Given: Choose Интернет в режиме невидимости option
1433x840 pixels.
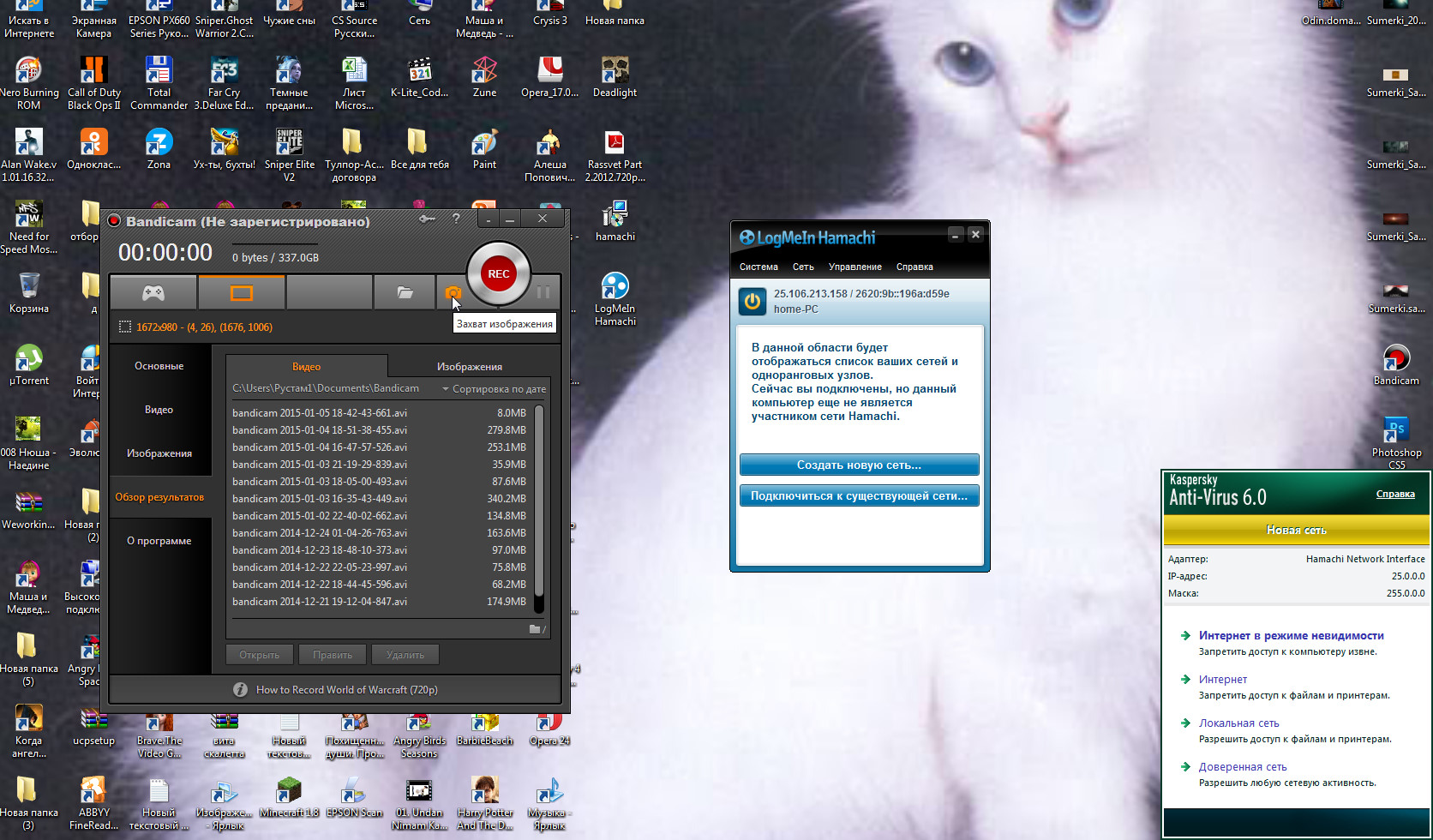Looking at the screenshot, I should [1291, 635].
